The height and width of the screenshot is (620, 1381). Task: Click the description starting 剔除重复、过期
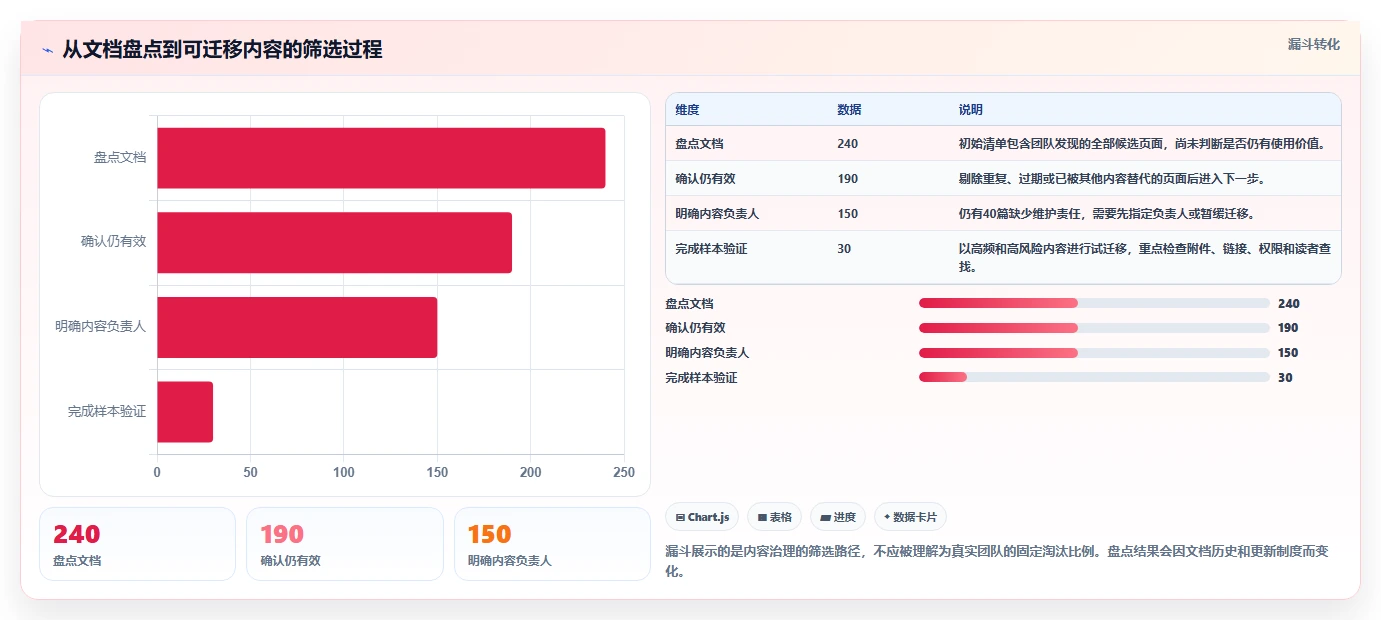[1111, 179]
